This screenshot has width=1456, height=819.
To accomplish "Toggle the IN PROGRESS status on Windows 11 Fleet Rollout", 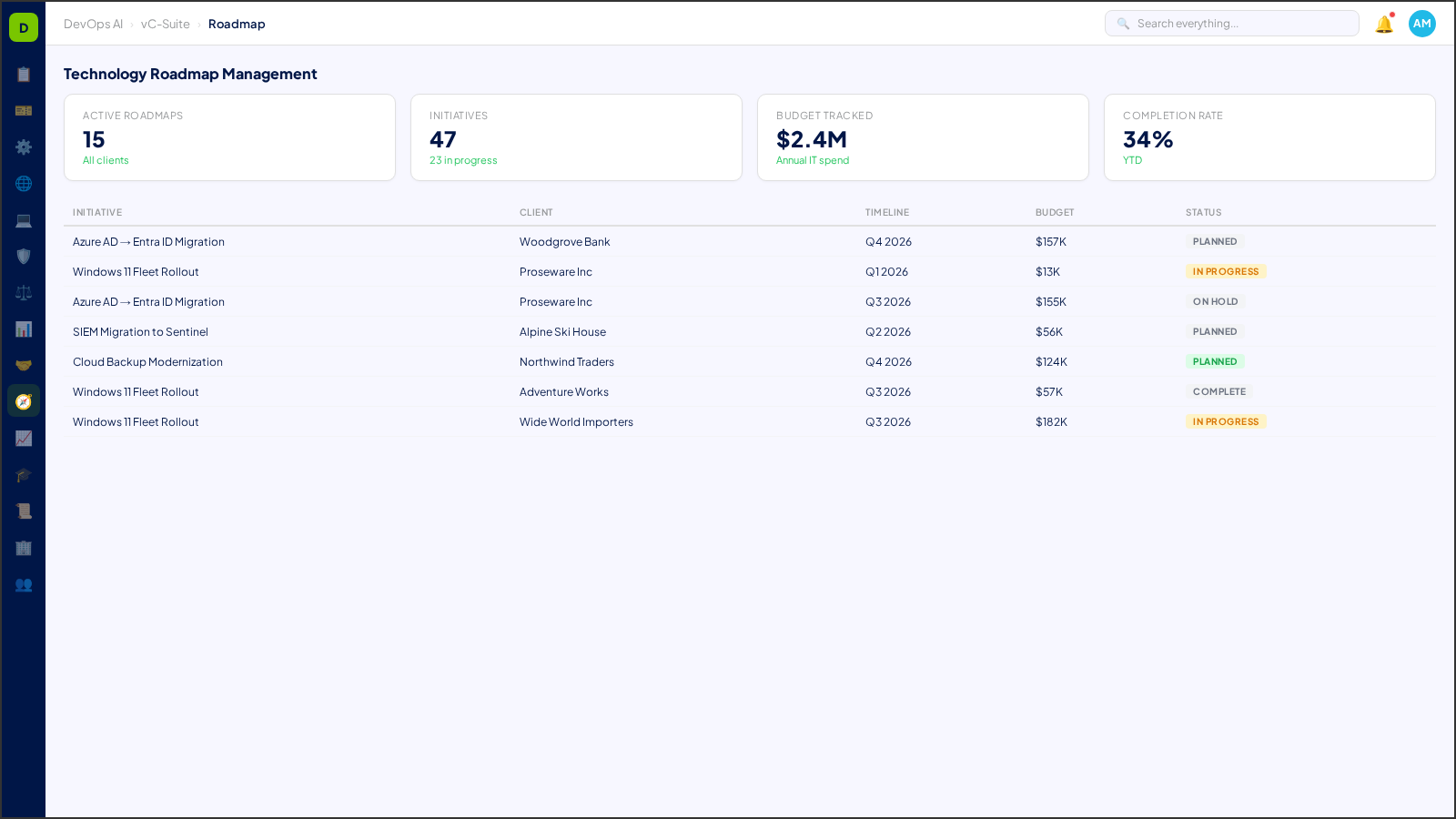I will [1226, 270].
